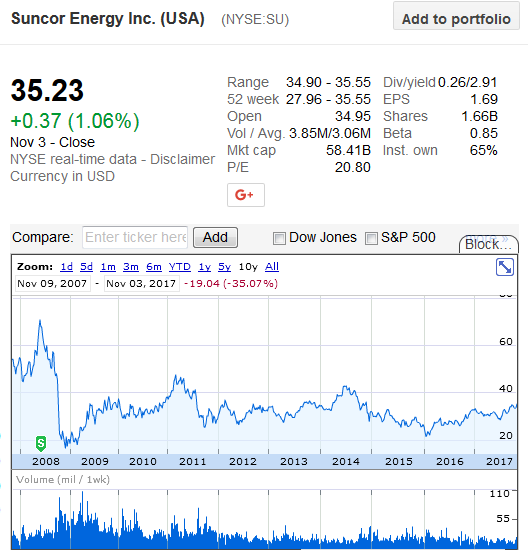The height and width of the screenshot is (550, 528).
Task: Click the Nov 3 - Close text
Action: (x=53, y=142)
